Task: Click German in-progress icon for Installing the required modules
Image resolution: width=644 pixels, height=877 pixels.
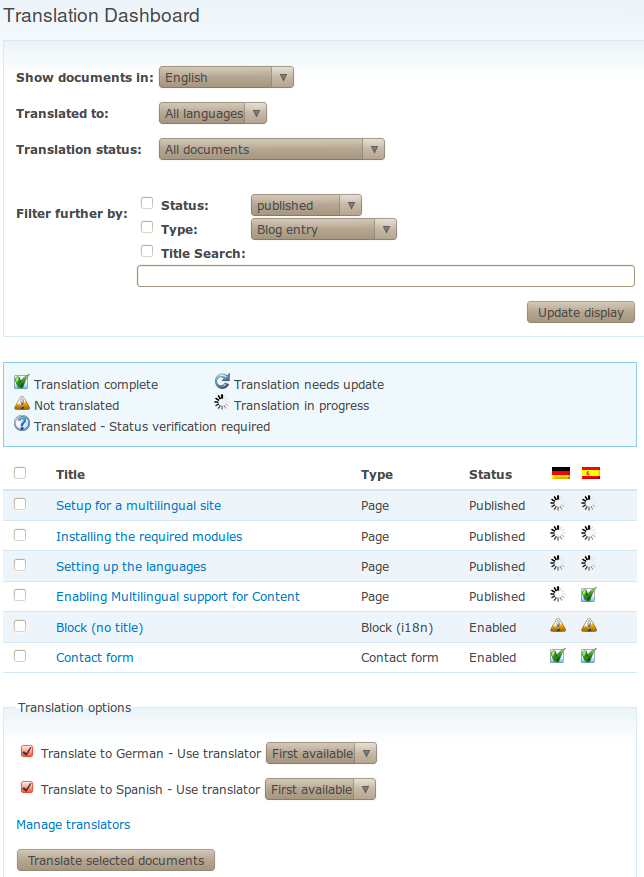Action: pos(557,534)
